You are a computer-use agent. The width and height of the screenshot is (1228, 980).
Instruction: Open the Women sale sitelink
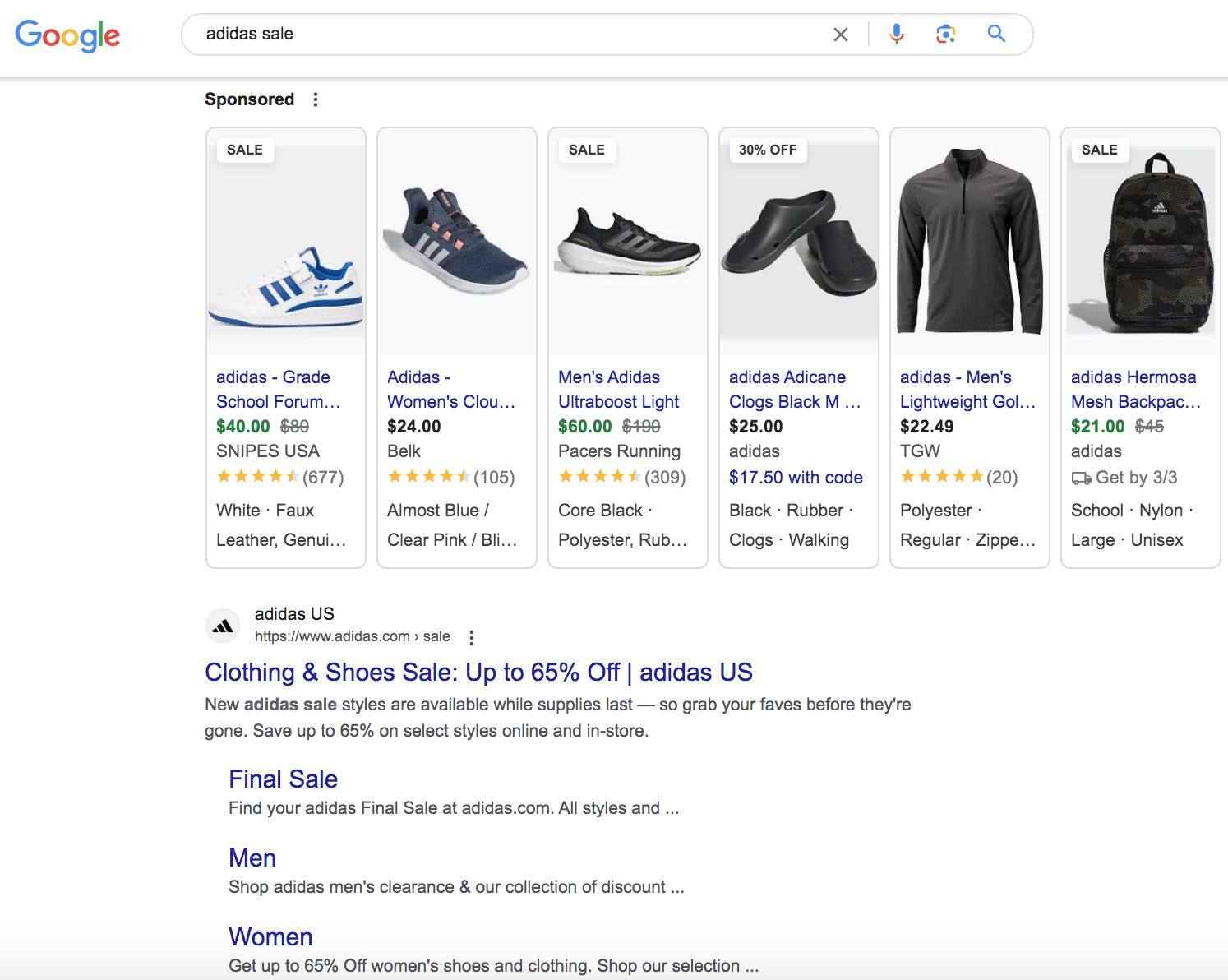[270, 936]
